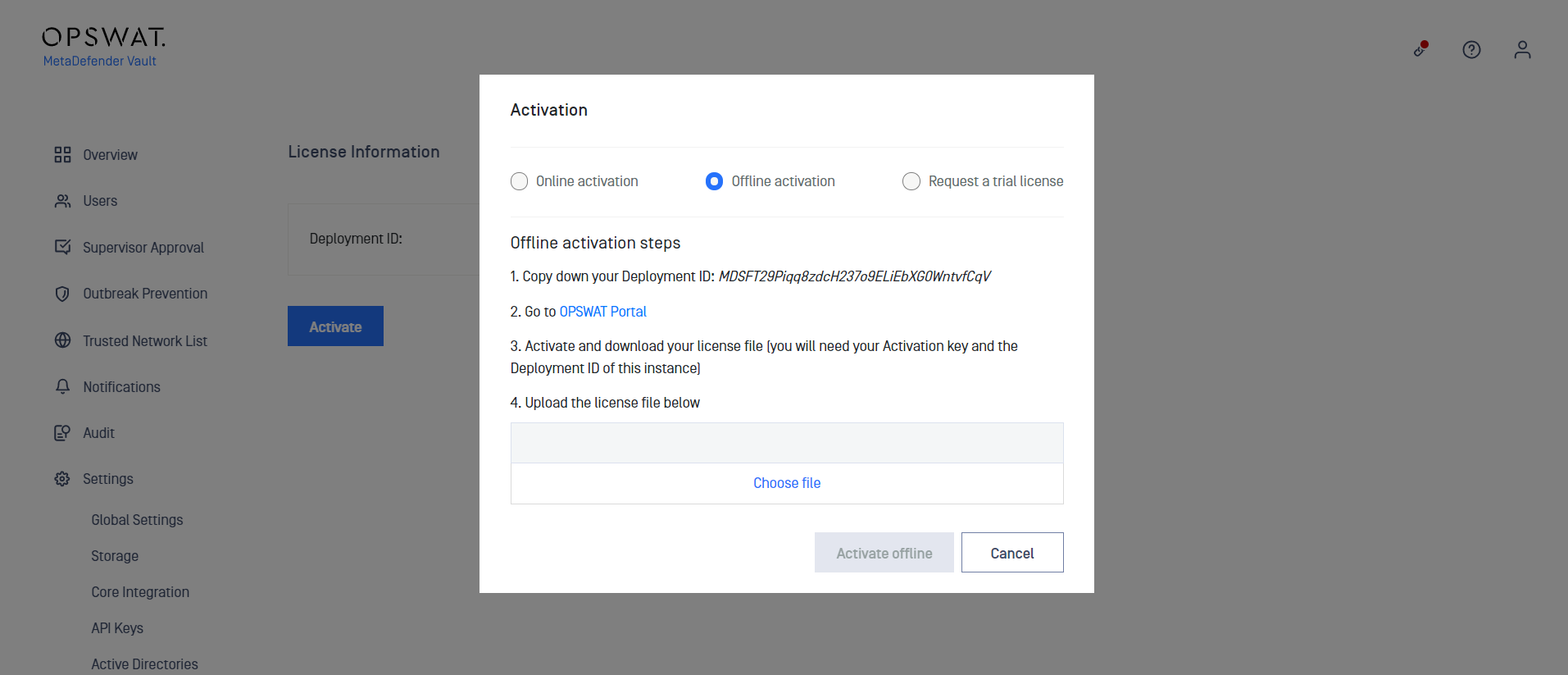The image size is (1568, 675).
Task: Select the Offline activation radio button
Action: [714, 181]
